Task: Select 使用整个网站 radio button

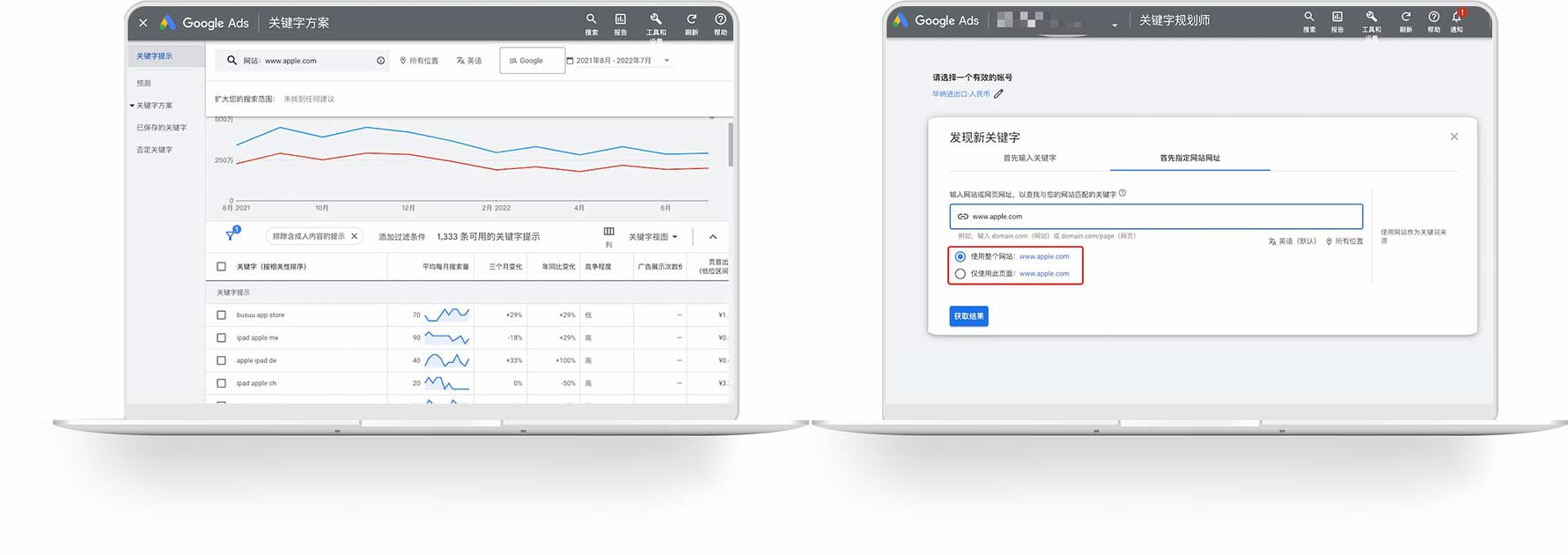Action: pos(960,256)
